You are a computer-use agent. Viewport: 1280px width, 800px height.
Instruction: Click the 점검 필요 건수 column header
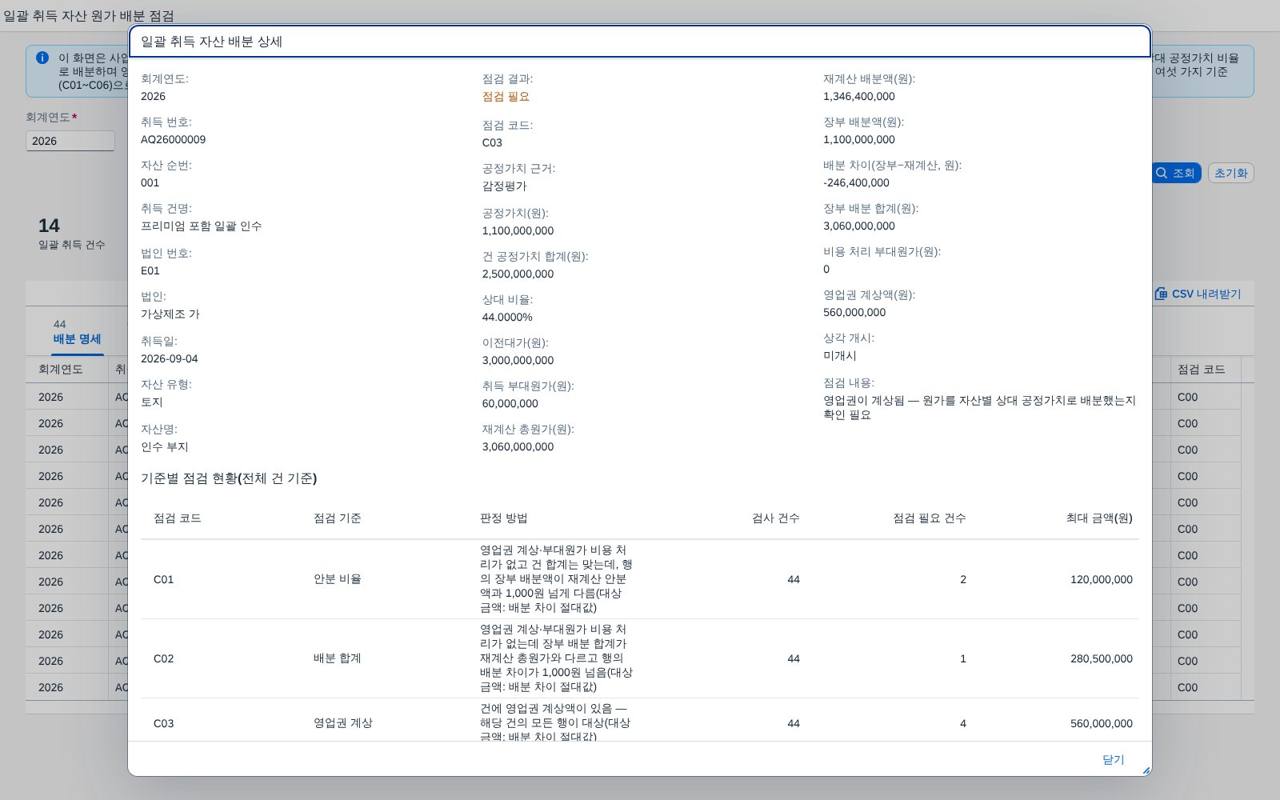click(930, 518)
